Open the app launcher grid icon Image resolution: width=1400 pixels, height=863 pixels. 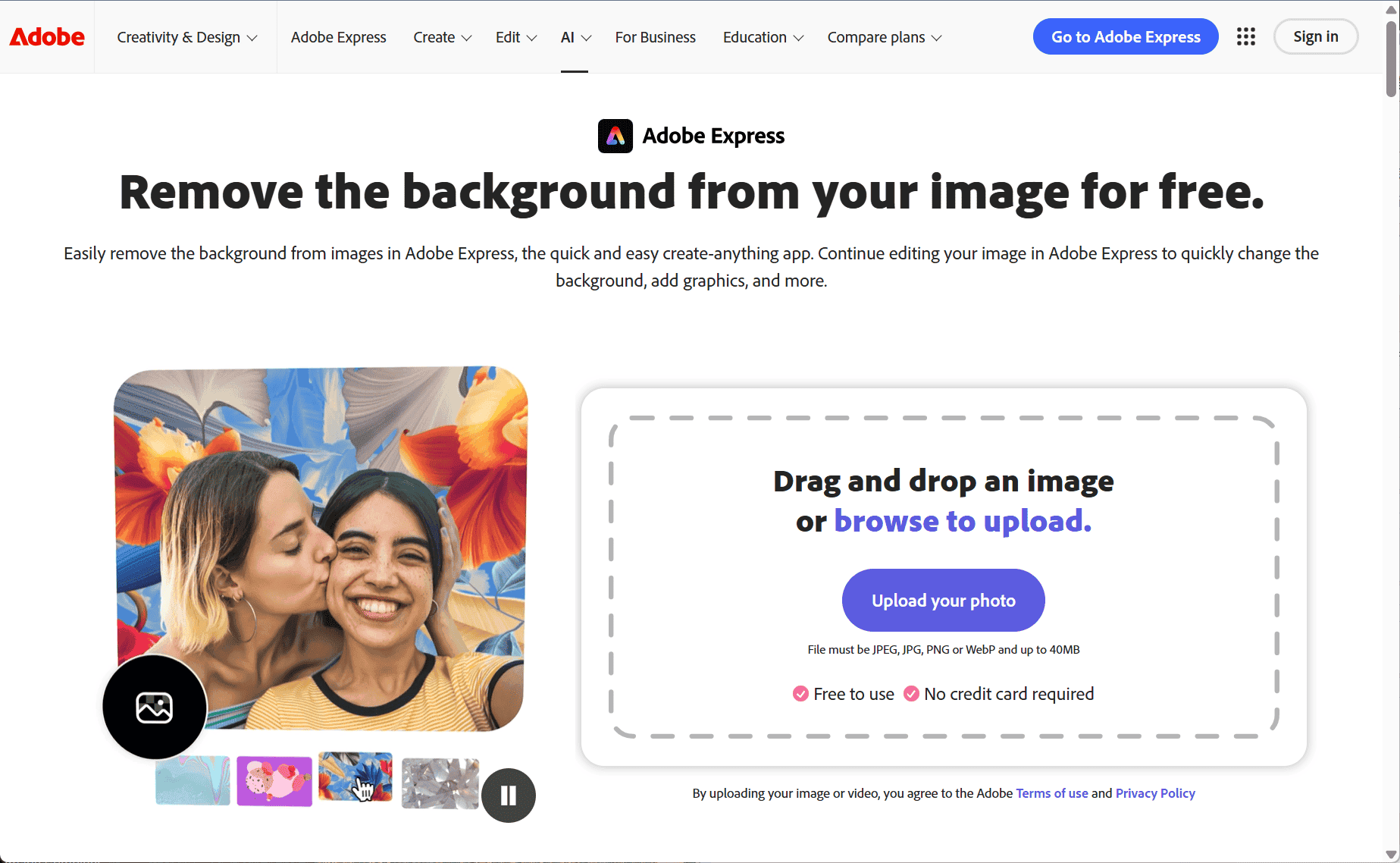click(x=1245, y=36)
